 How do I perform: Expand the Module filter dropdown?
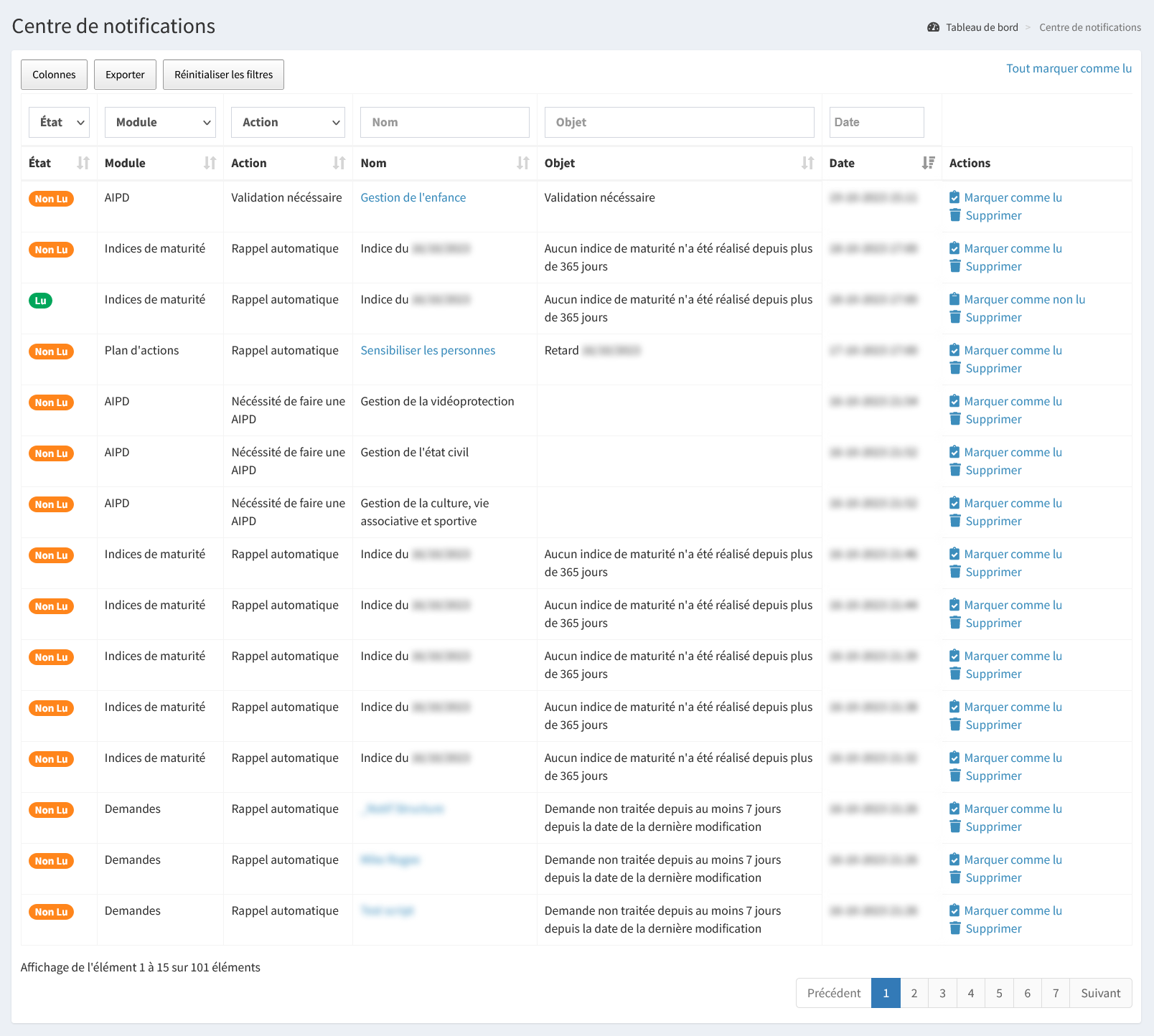[x=160, y=122]
